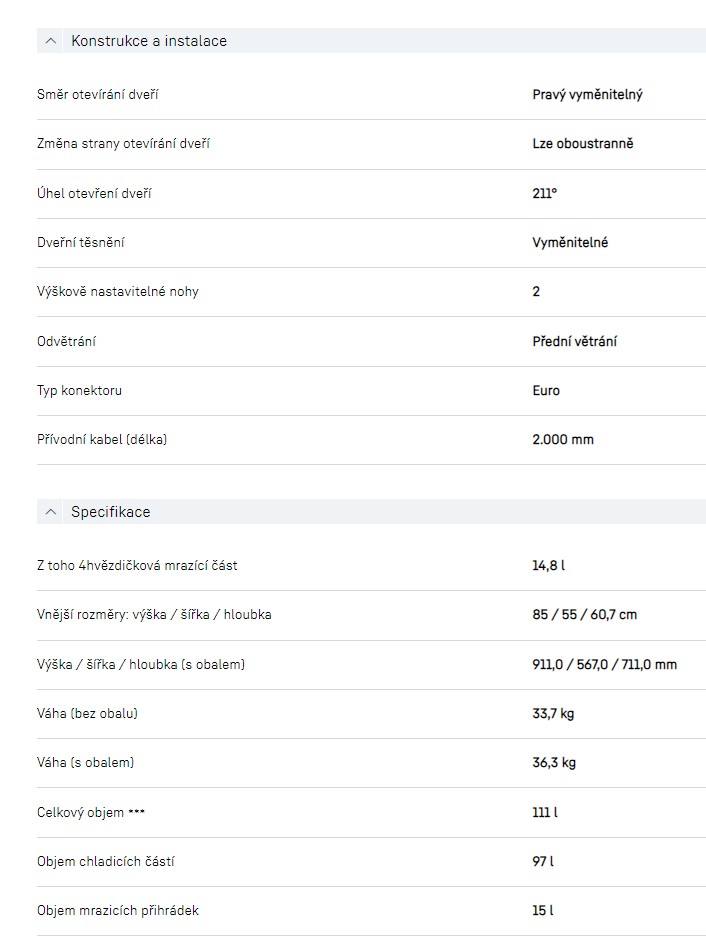
Task: Click the 911,0 / 567,0 / 711,0 mm value
Action: pos(604,664)
